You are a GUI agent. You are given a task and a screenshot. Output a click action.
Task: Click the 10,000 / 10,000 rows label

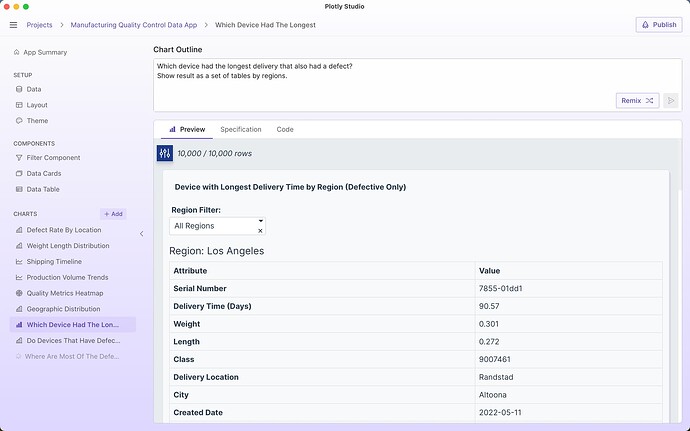point(215,154)
